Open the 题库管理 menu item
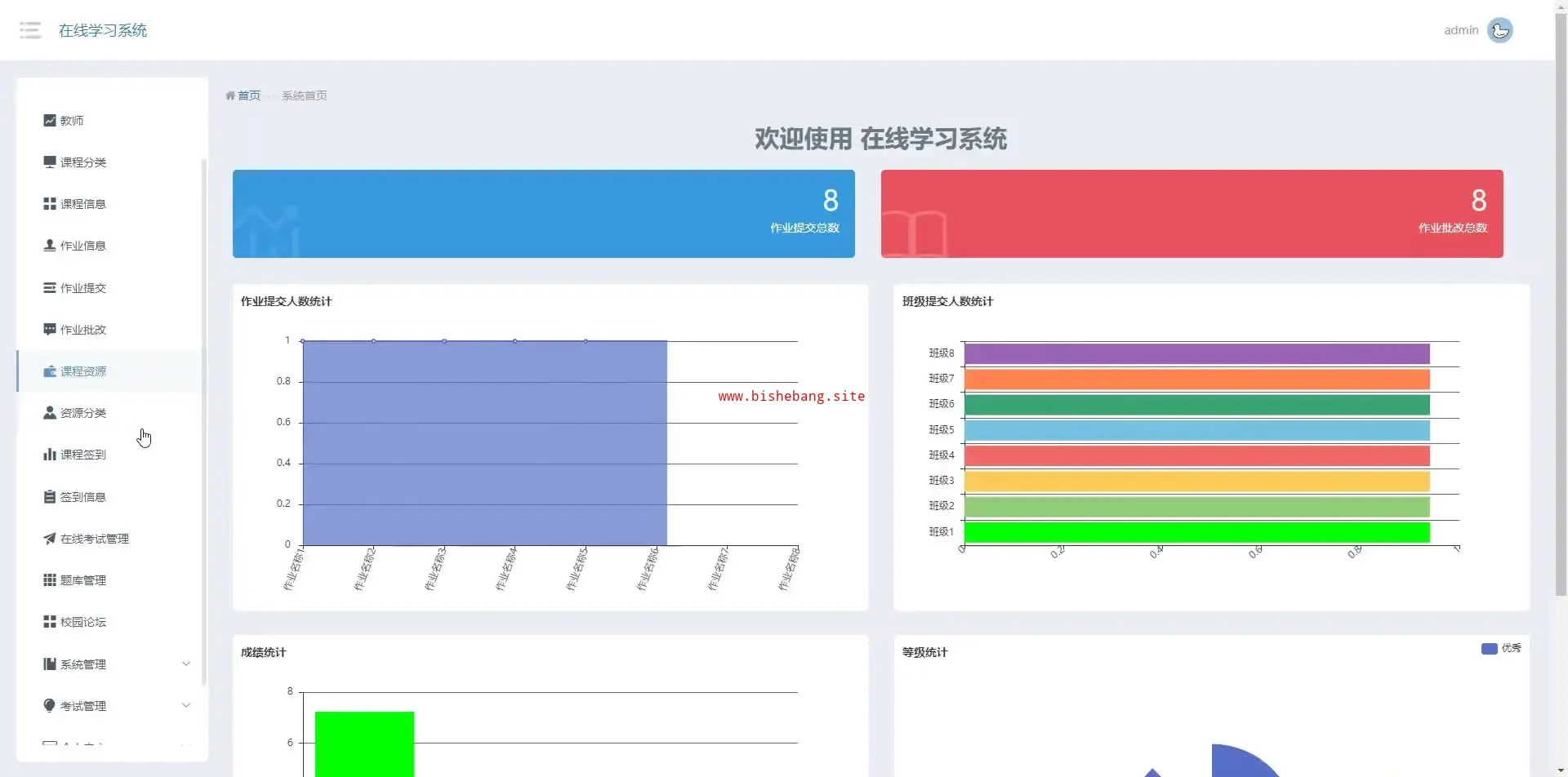Viewport: 1568px width, 777px height. pos(82,580)
